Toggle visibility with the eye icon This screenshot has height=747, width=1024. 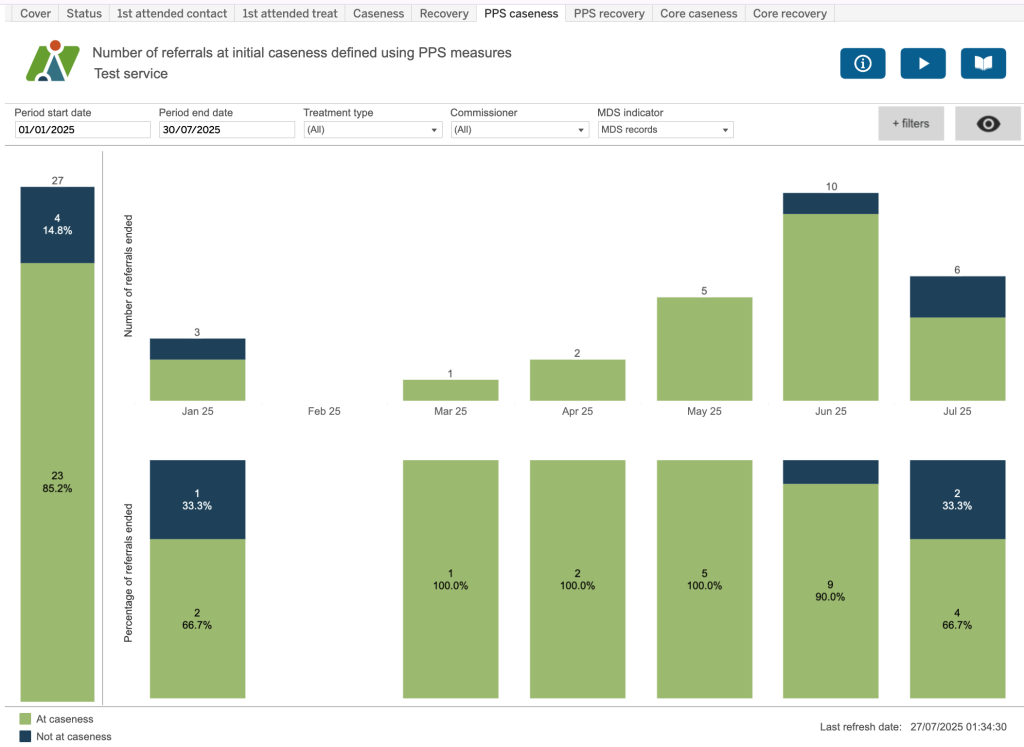click(987, 124)
